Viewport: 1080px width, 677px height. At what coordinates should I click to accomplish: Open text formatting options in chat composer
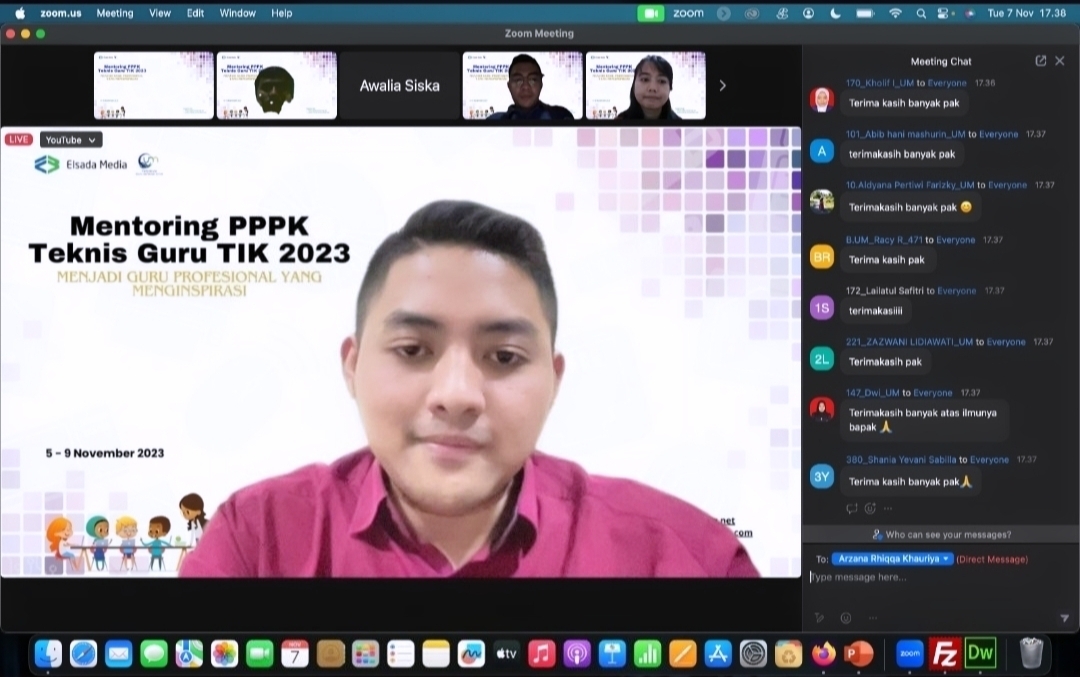pos(820,618)
